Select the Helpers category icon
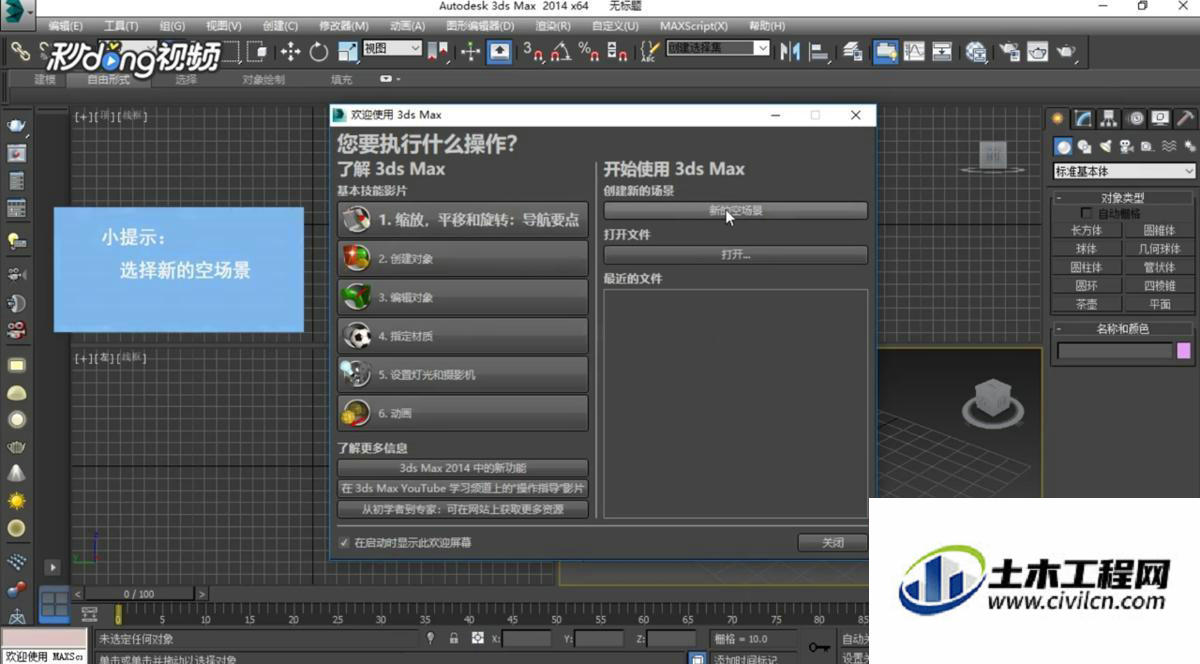This screenshot has height=664, width=1200. pos(1148,146)
